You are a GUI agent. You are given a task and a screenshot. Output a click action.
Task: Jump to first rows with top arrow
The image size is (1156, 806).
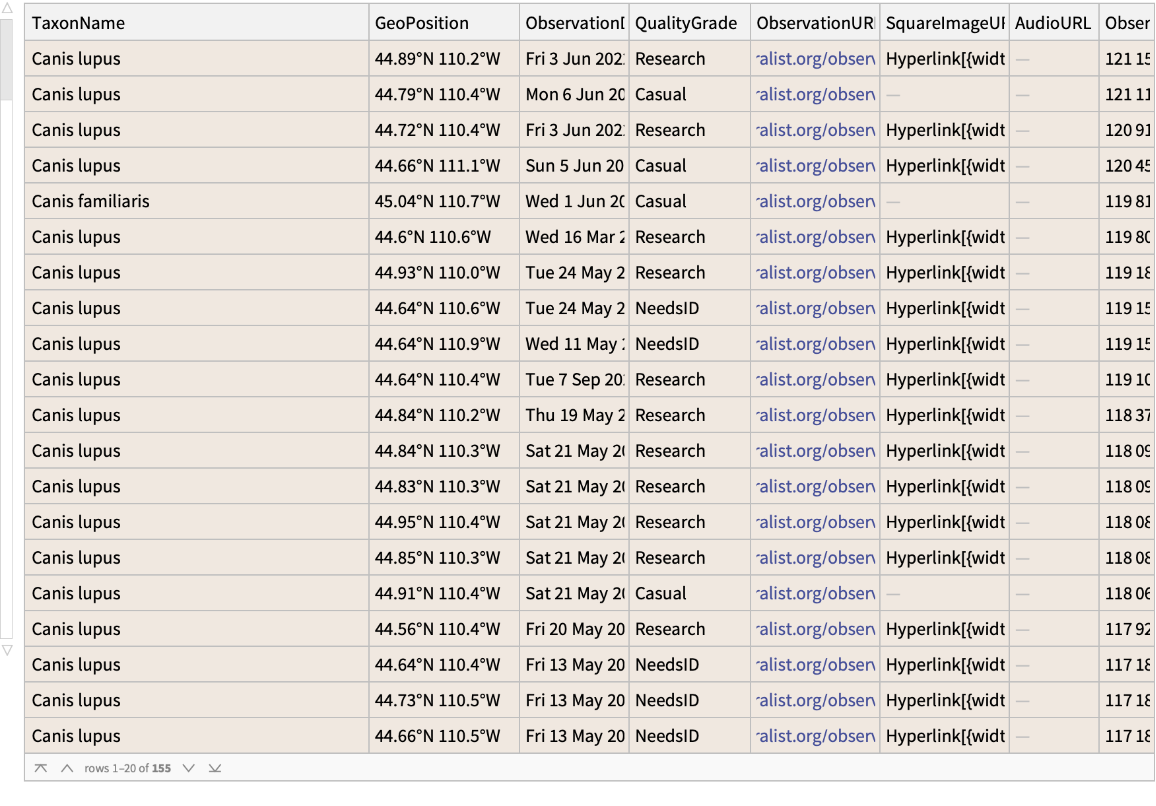40,768
